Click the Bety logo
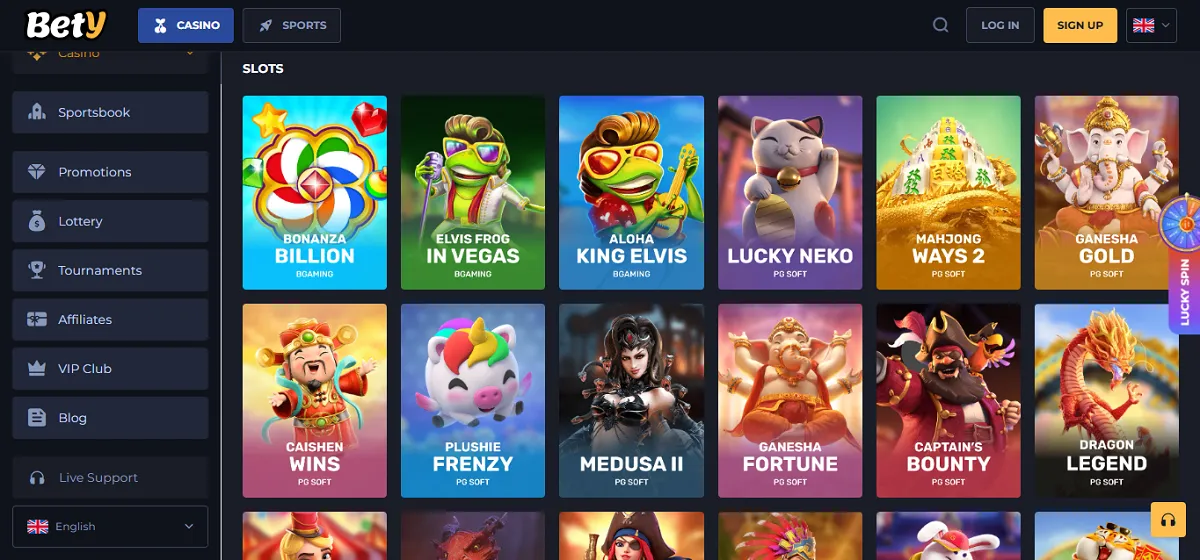Screen dimensions: 1200x560 [66, 24]
